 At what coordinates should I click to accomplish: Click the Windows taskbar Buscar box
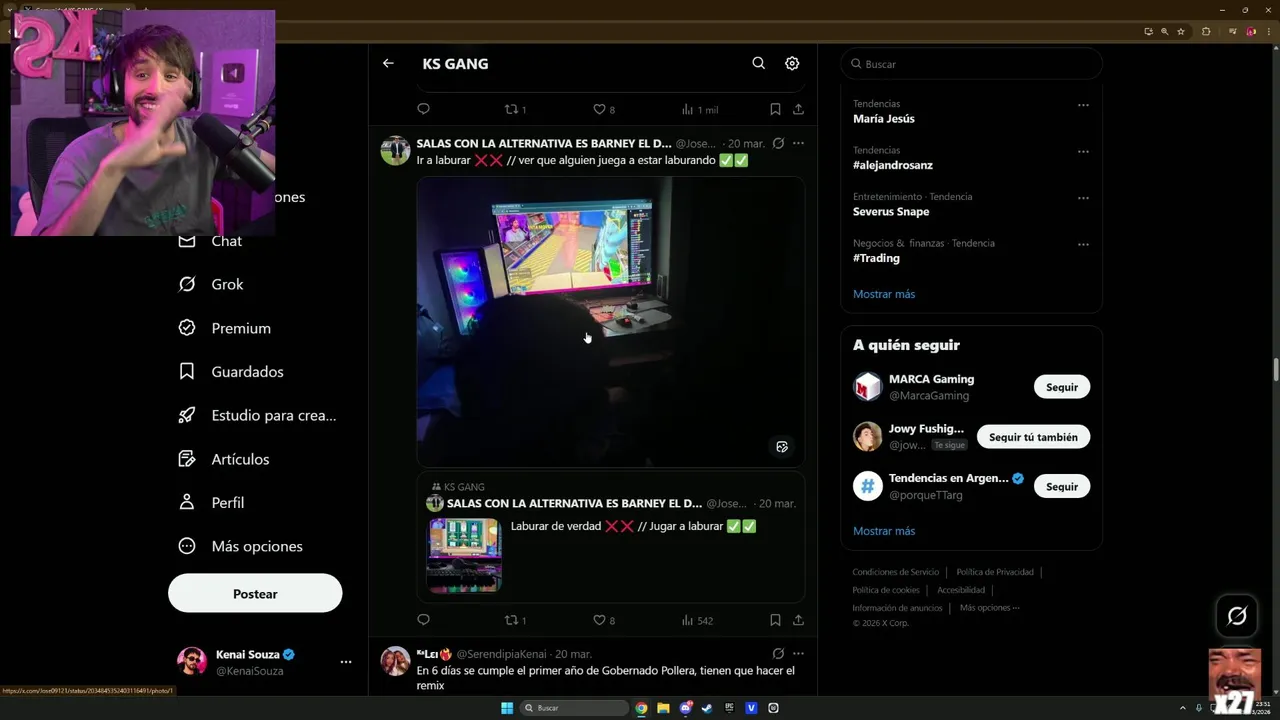576,708
